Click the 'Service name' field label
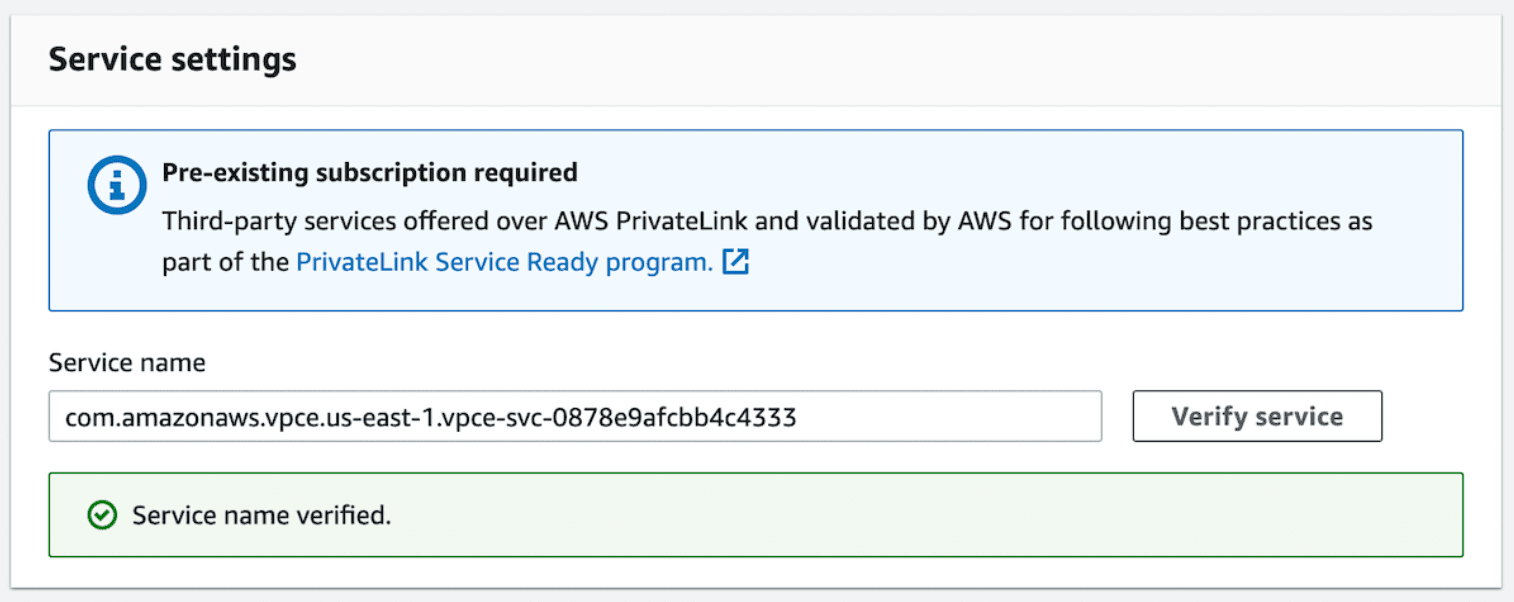 (x=126, y=362)
